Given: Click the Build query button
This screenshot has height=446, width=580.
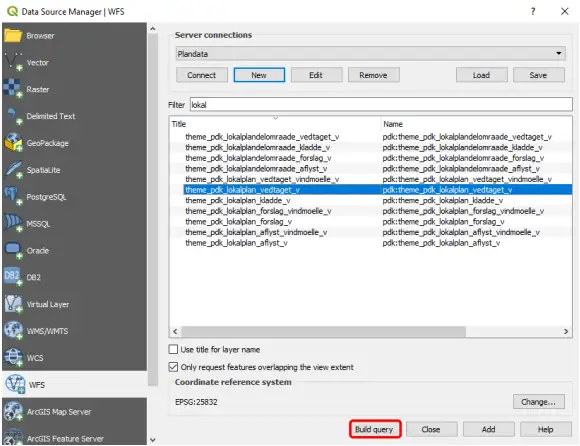Looking at the screenshot, I should pos(375,429).
